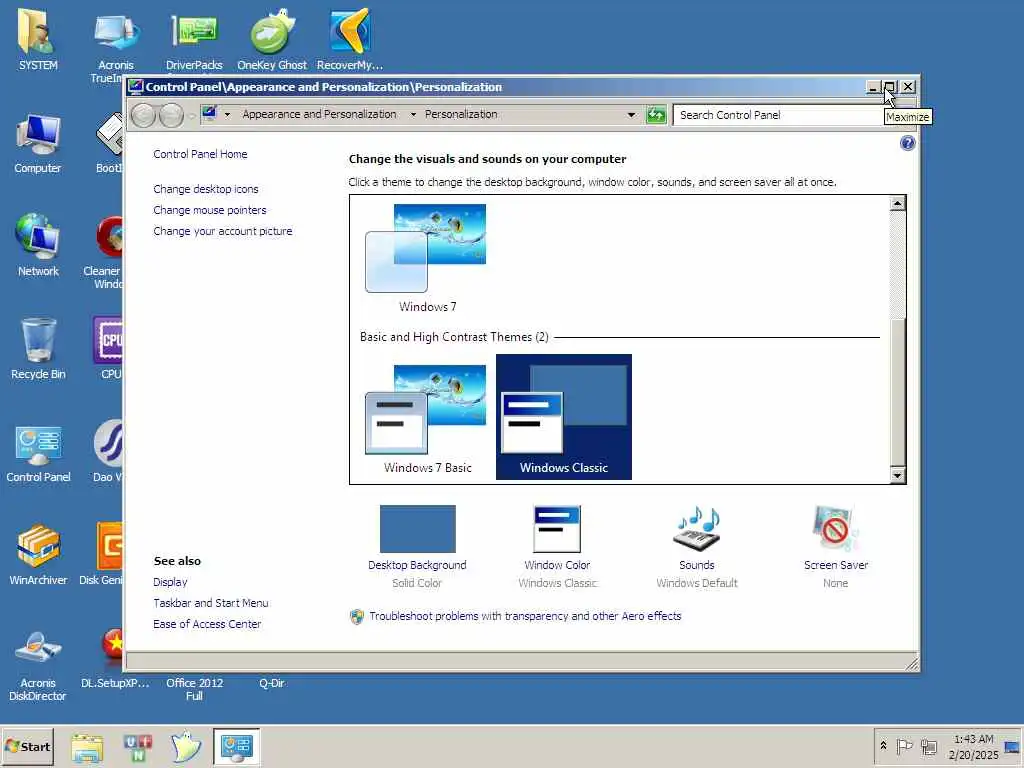Select the Windows 7 theme thumbnail
Screen dimensions: 1024x768
427,258
